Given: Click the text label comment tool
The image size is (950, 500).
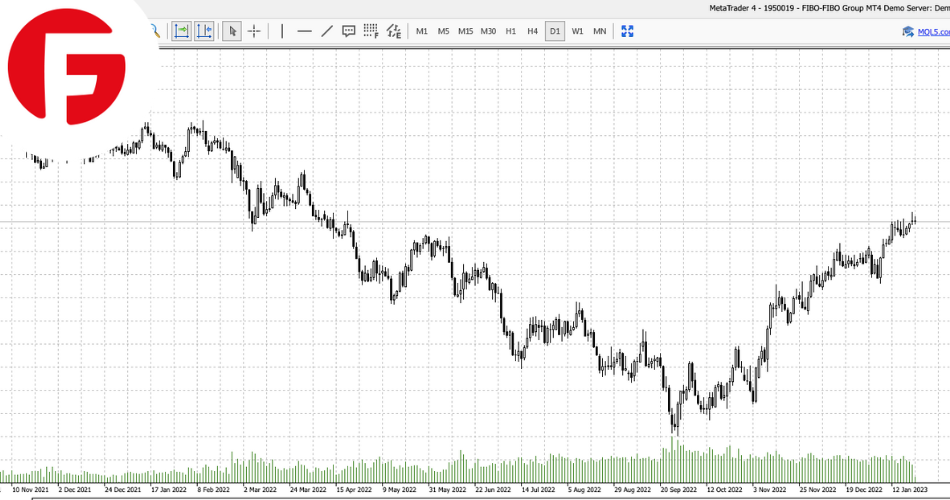Looking at the screenshot, I should pos(348,31).
